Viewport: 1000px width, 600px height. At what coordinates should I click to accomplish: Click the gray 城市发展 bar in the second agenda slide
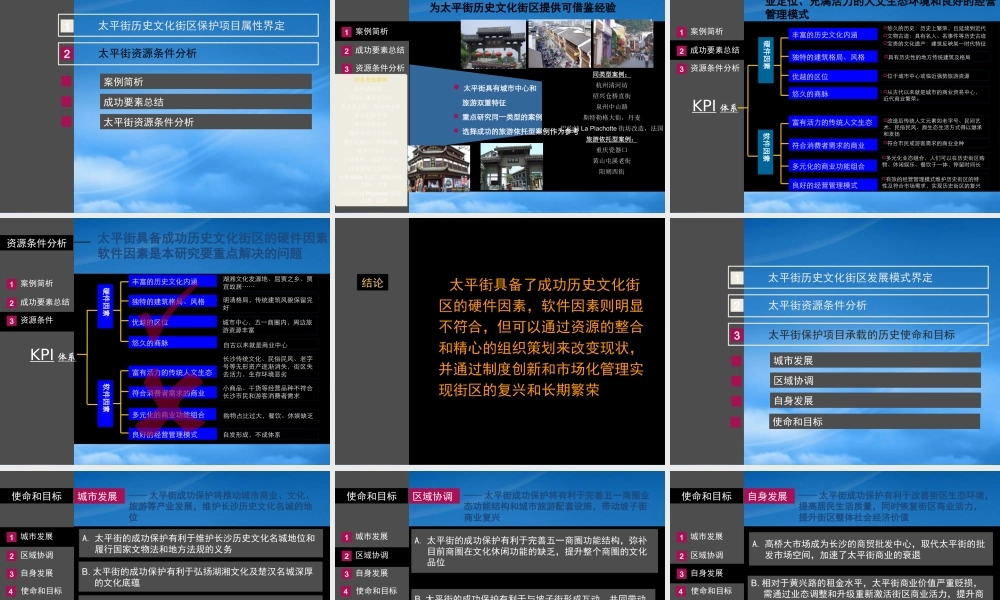(875, 360)
